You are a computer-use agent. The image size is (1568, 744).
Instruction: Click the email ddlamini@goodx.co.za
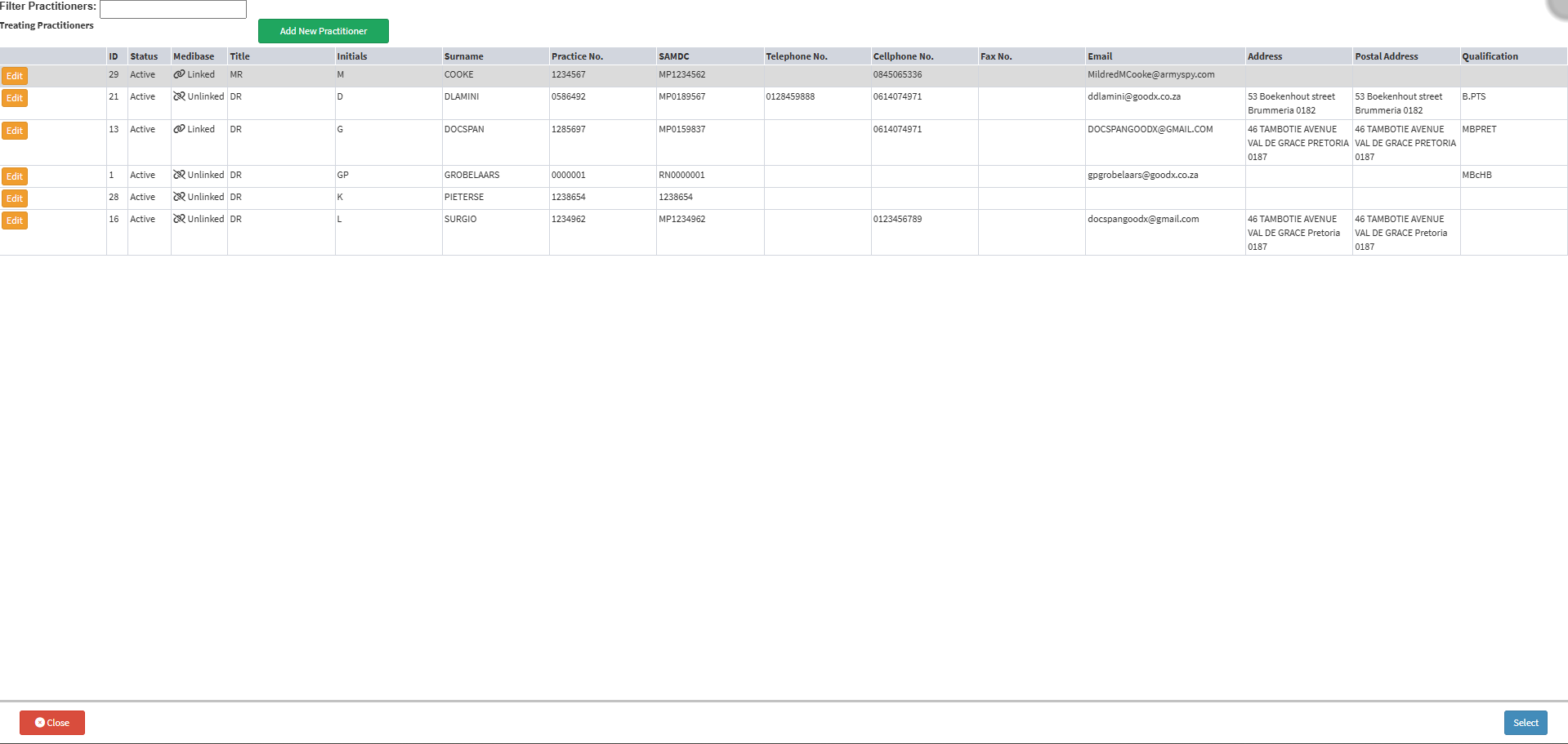1134,96
